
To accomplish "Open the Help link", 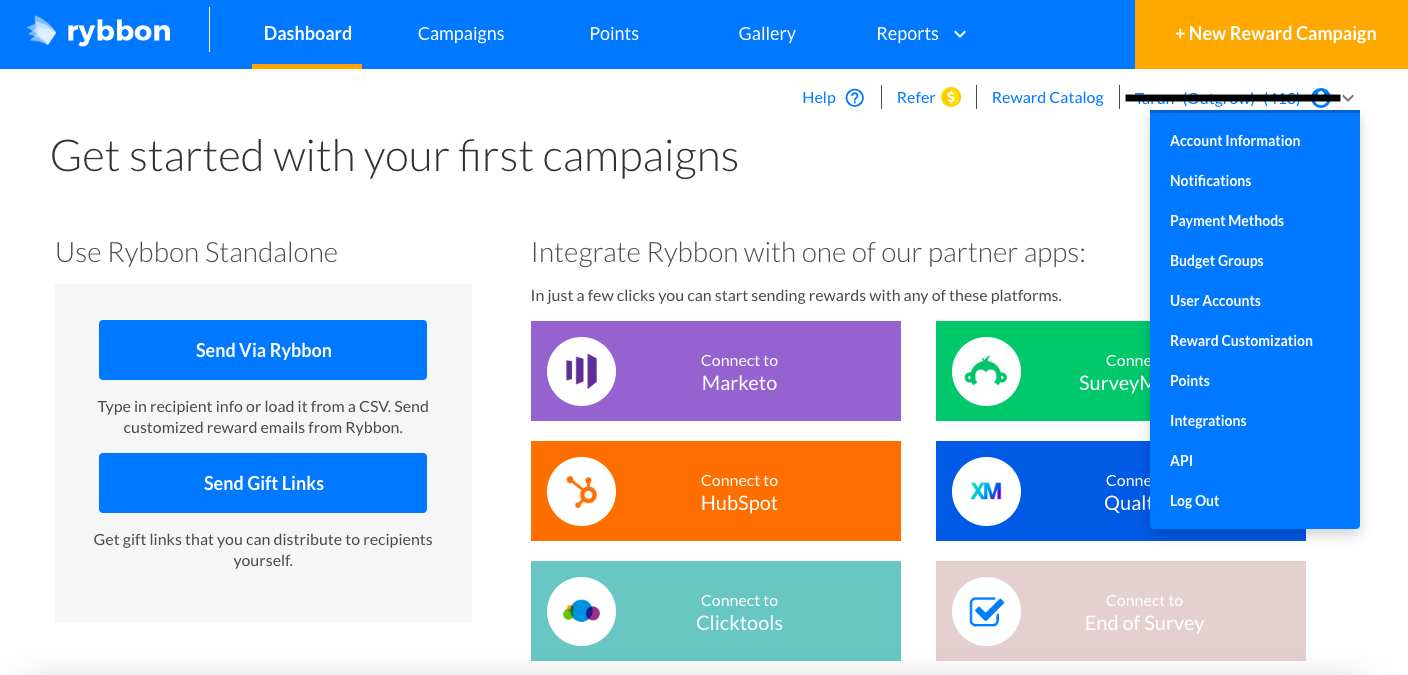I will click(x=819, y=98).
